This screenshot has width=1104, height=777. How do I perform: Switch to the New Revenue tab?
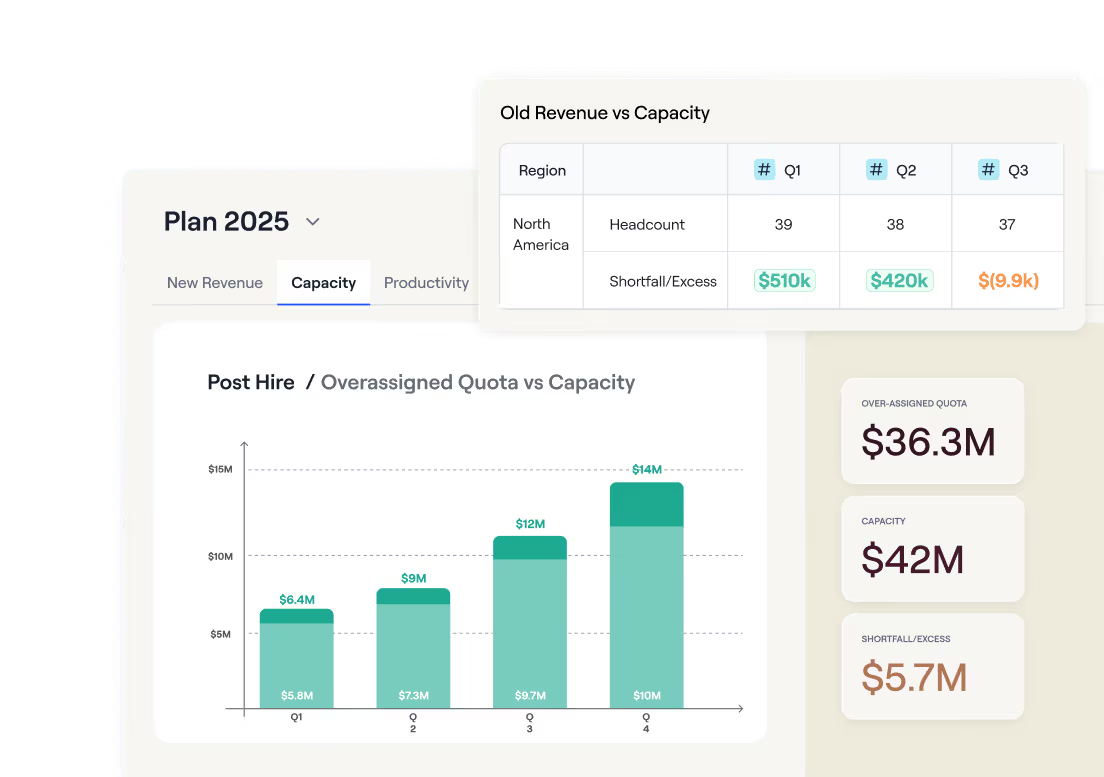click(x=215, y=283)
